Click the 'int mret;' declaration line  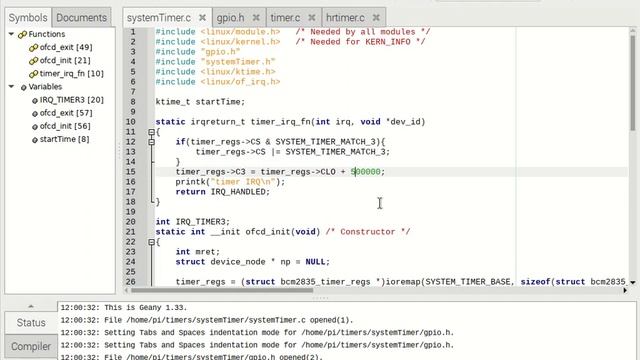[198, 252]
